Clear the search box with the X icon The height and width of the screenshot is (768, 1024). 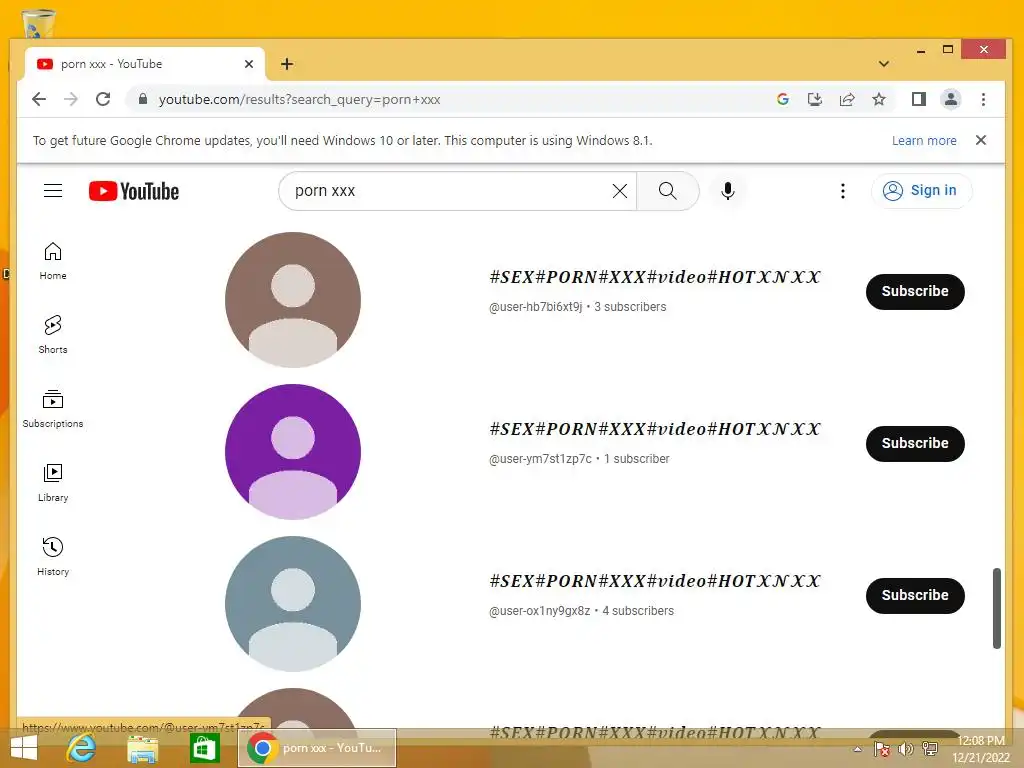point(620,191)
